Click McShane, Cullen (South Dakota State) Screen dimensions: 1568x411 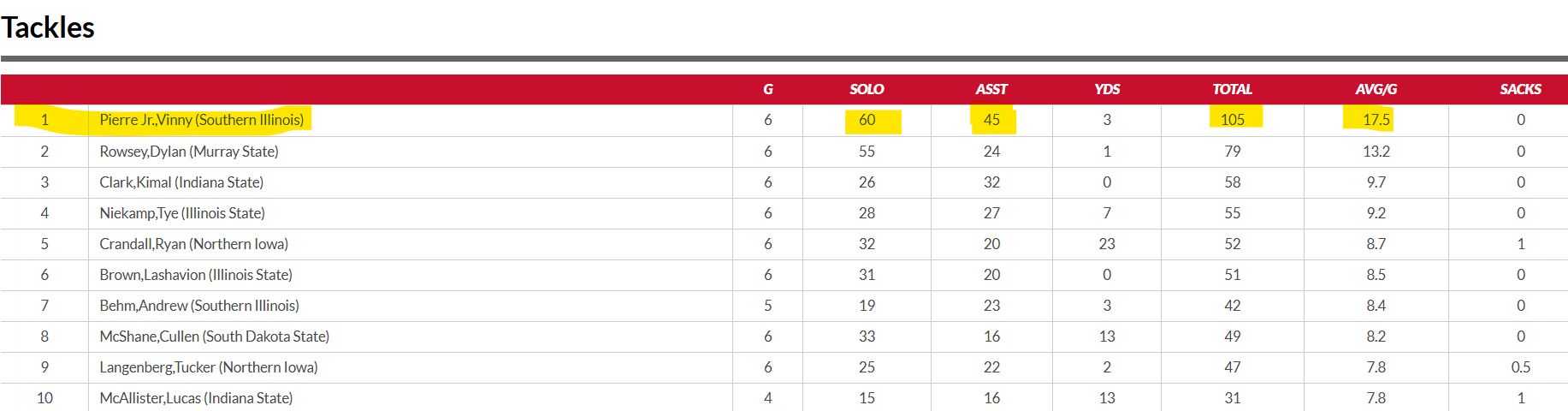pyautogui.click(x=215, y=337)
